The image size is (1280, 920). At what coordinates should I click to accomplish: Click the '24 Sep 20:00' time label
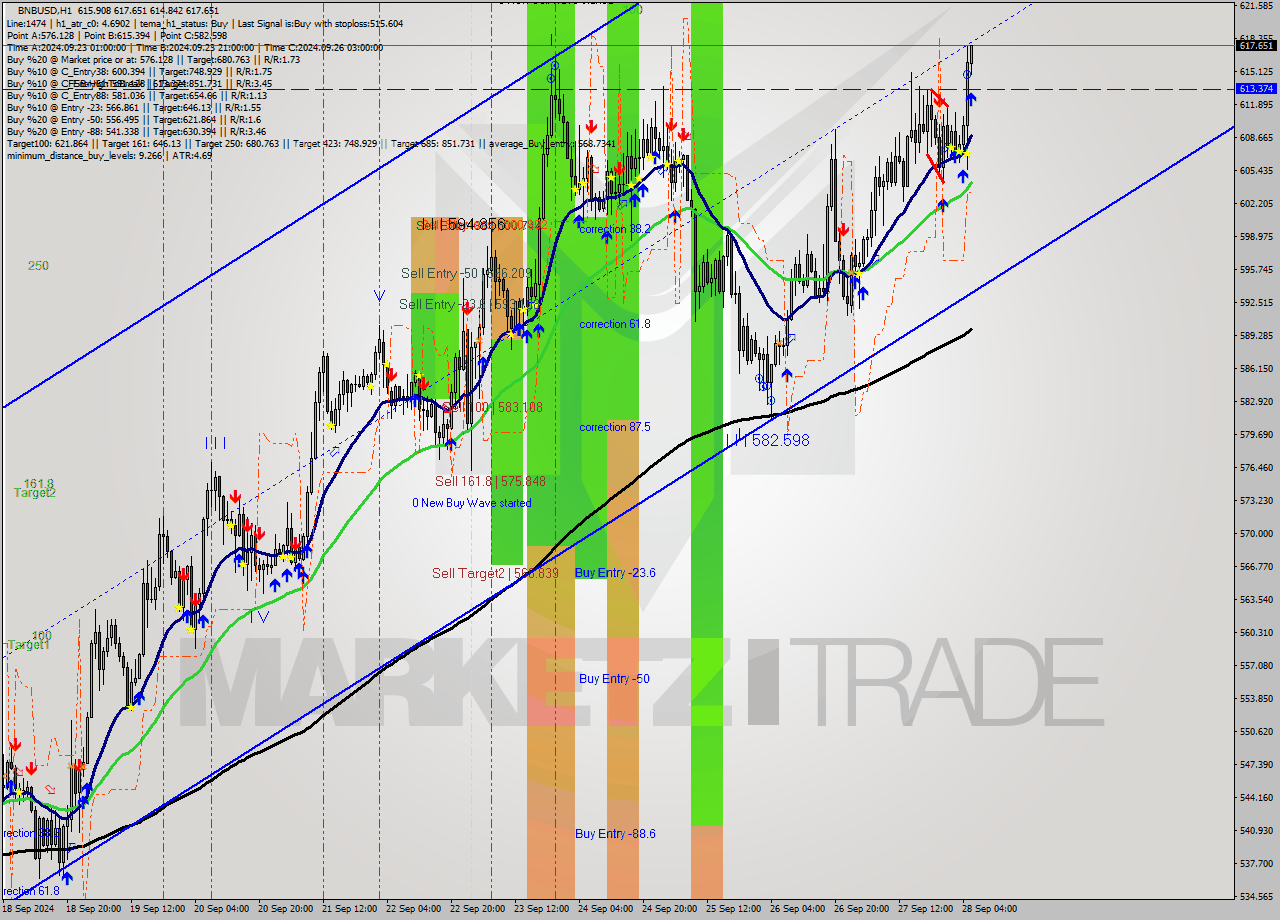click(669, 909)
